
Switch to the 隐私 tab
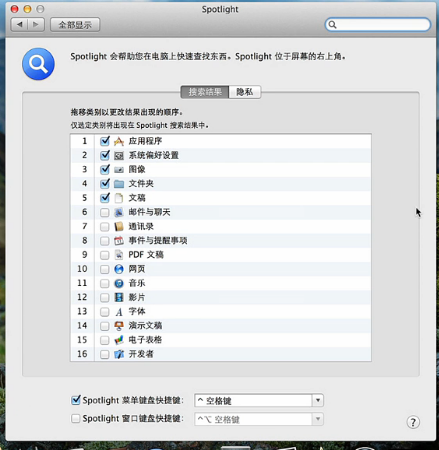pyautogui.click(x=245, y=92)
